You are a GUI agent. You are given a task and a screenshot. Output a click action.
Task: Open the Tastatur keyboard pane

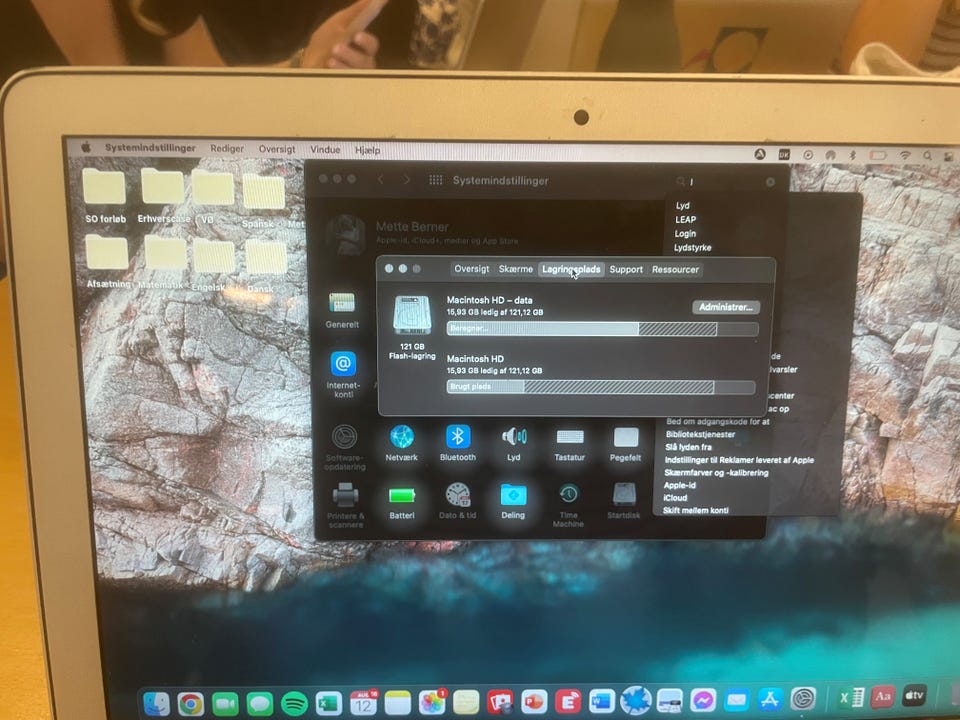pyautogui.click(x=569, y=443)
